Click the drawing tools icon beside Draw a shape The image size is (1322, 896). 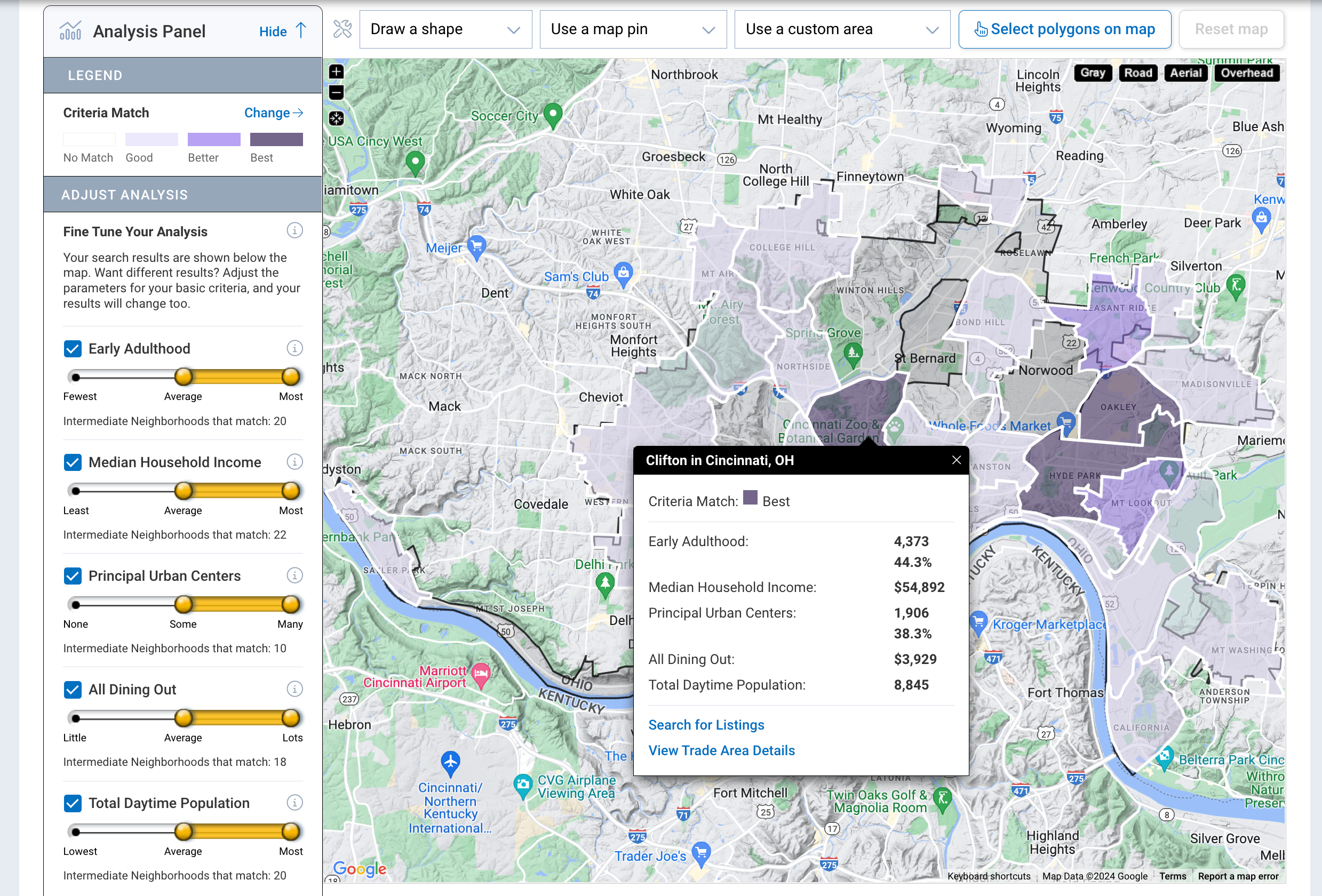(343, 29)
